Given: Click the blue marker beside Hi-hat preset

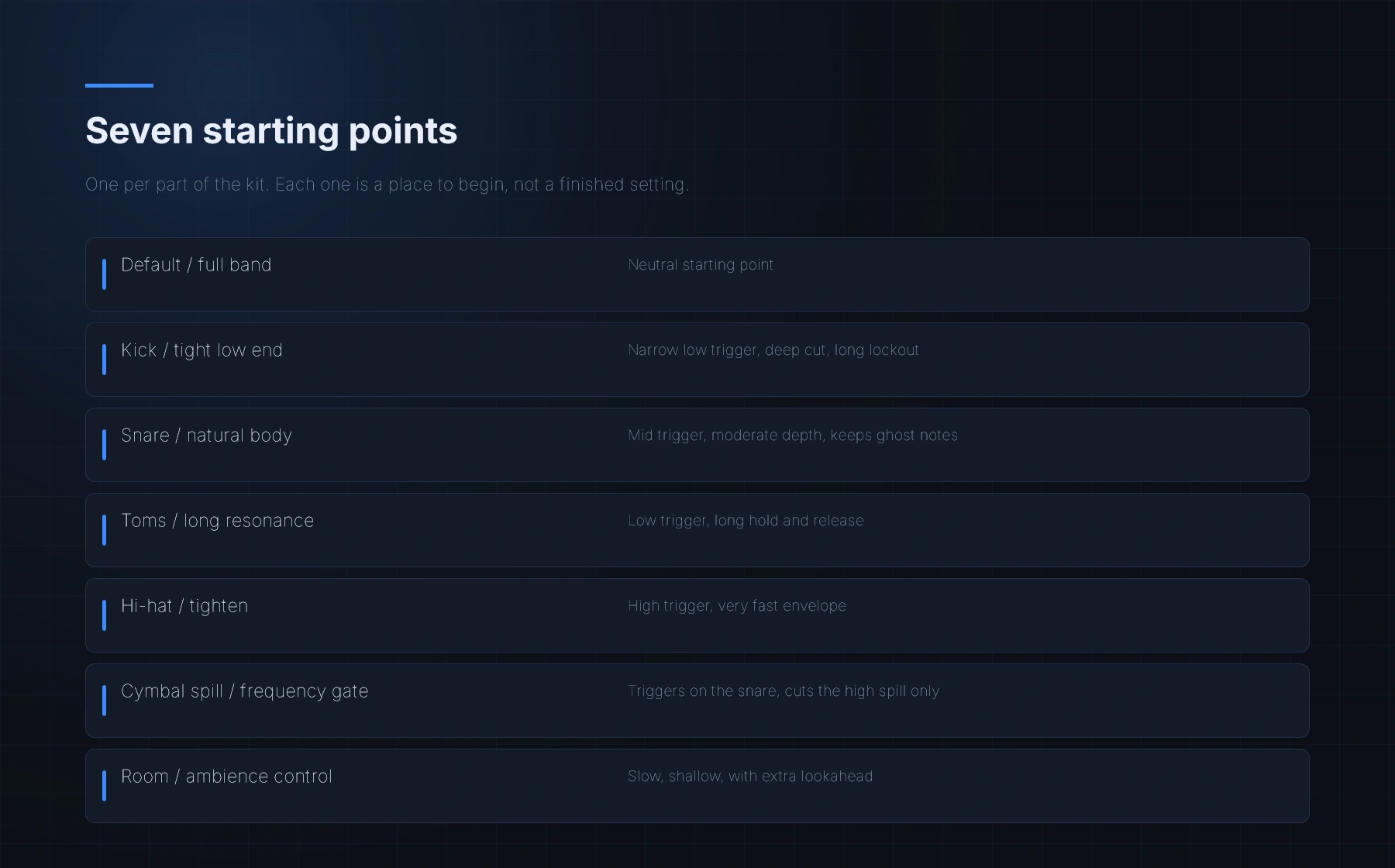Looking at the screenshot, I should pos(104,615).
